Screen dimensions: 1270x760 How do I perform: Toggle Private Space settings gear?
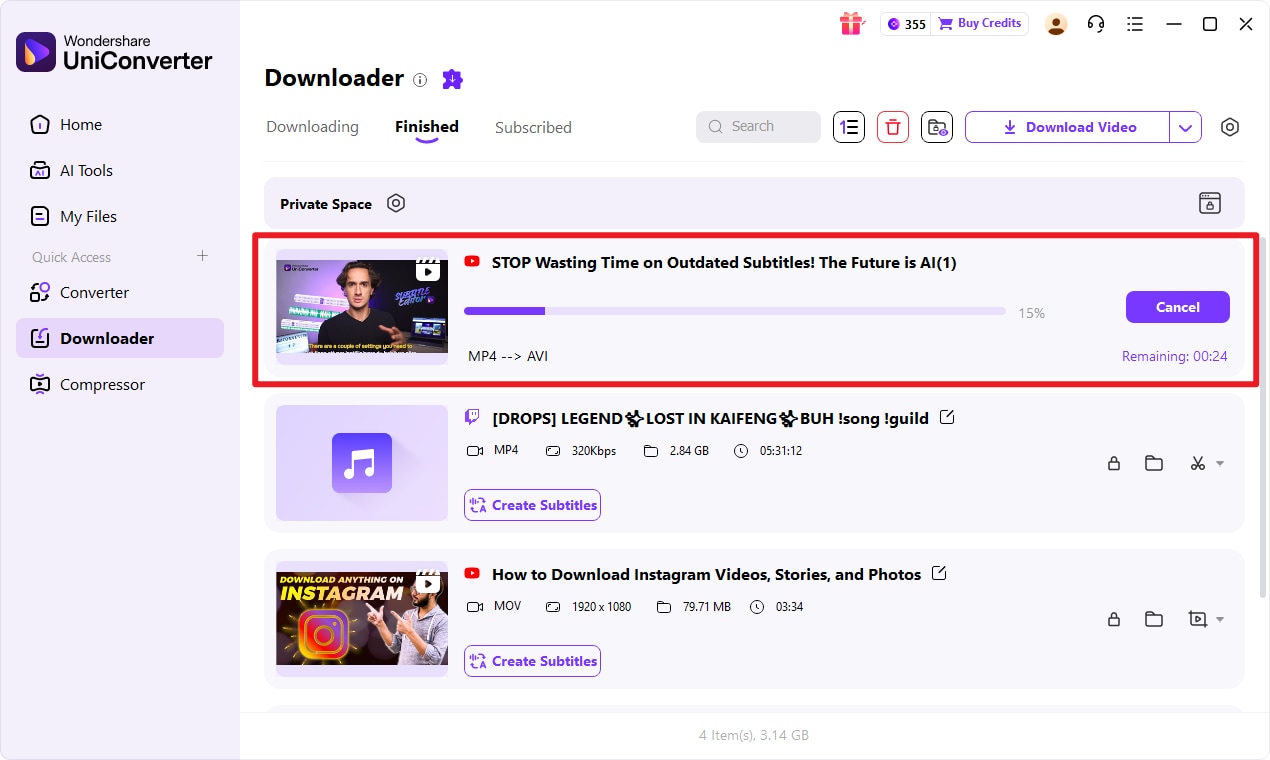point(396,203)
